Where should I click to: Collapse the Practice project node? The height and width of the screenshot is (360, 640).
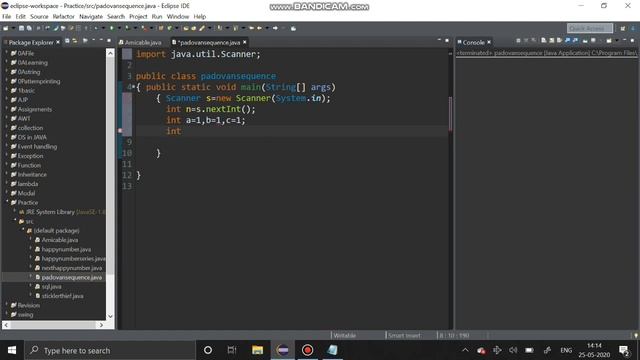click(7, 202)
